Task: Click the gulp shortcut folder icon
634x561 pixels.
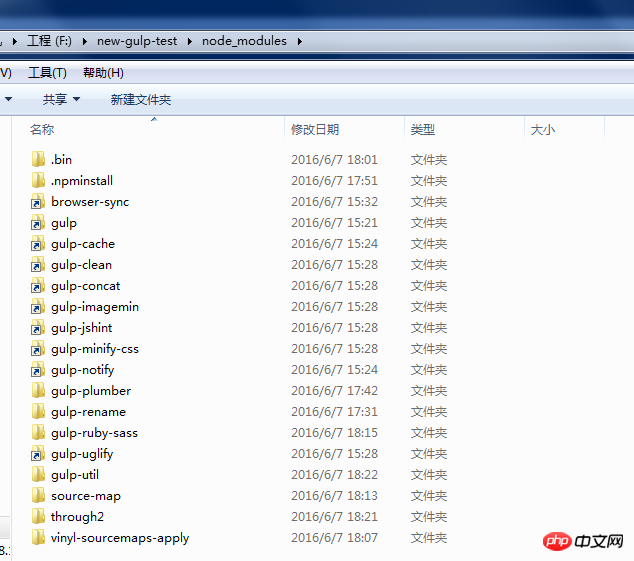Action: 38,222
